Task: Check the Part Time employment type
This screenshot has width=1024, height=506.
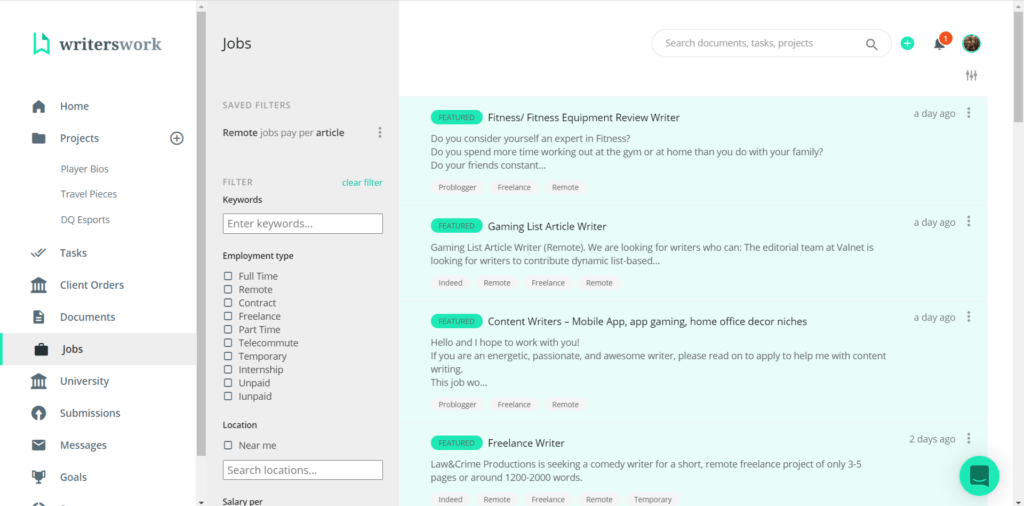Action: pos(228,330)
